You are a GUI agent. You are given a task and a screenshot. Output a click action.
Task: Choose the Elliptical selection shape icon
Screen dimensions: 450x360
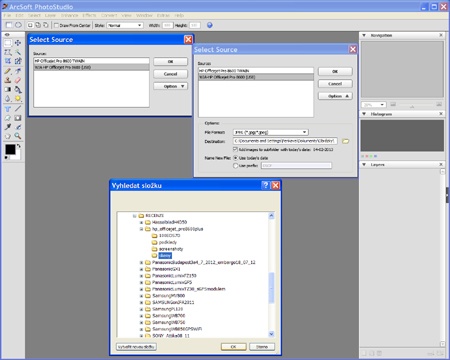pyautogui.click(x=18, y=25)
